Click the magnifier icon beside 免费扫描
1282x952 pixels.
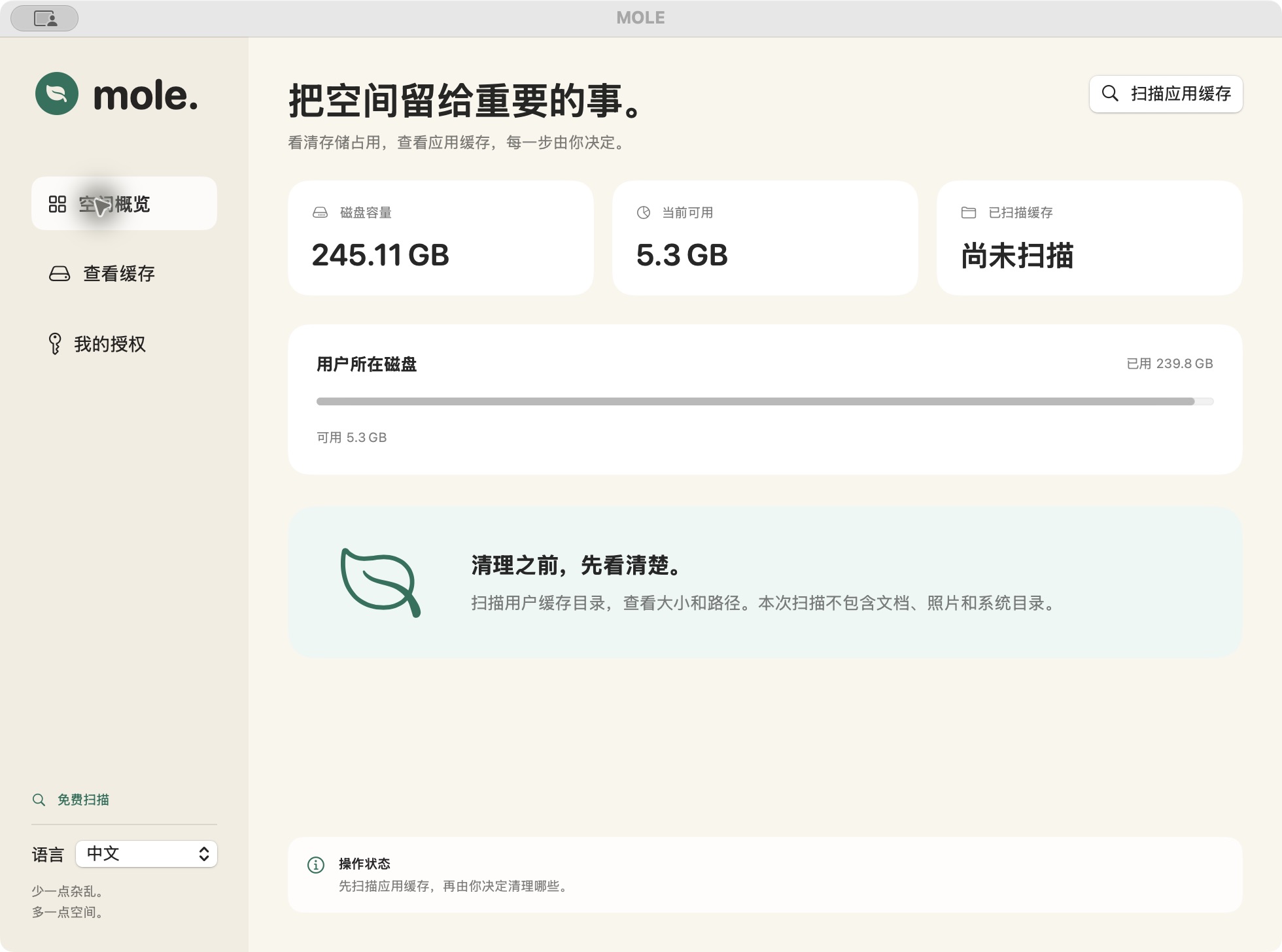coord(39,800)
